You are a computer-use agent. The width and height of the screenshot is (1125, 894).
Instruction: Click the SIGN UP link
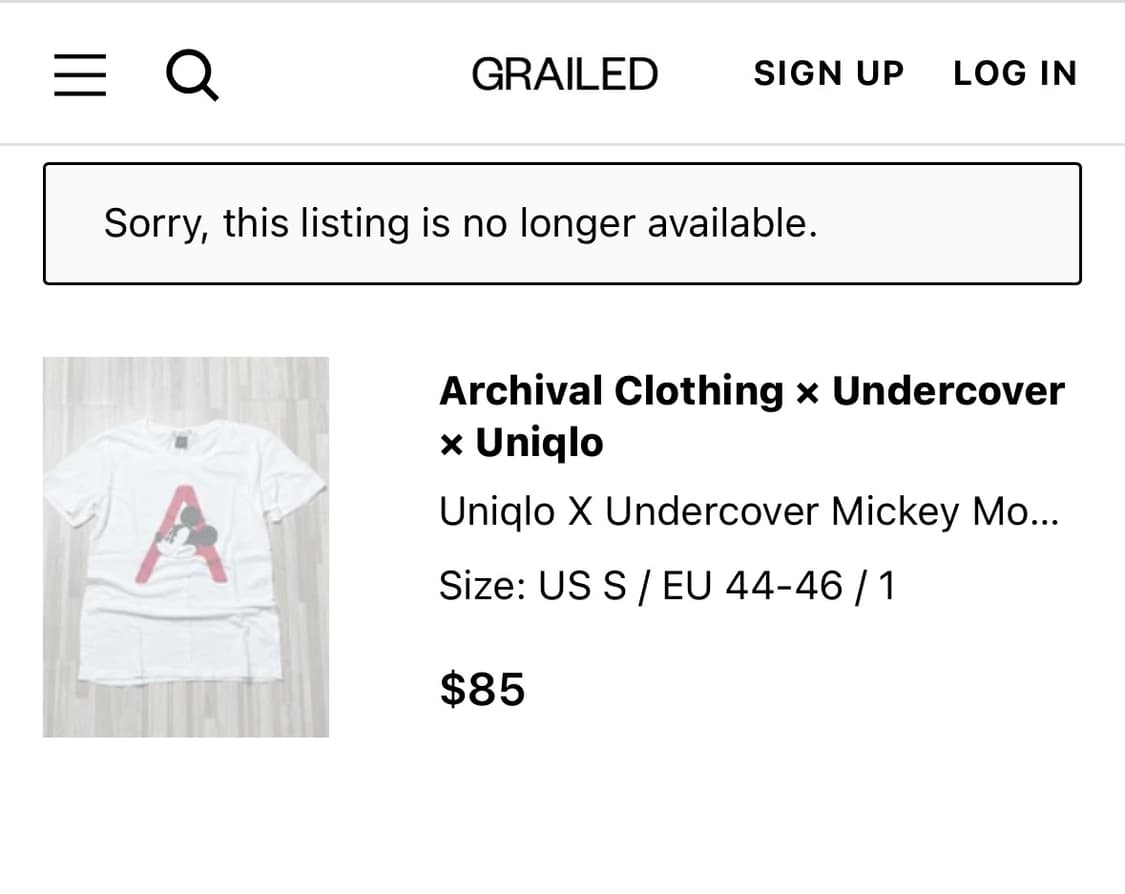point(828,74)
